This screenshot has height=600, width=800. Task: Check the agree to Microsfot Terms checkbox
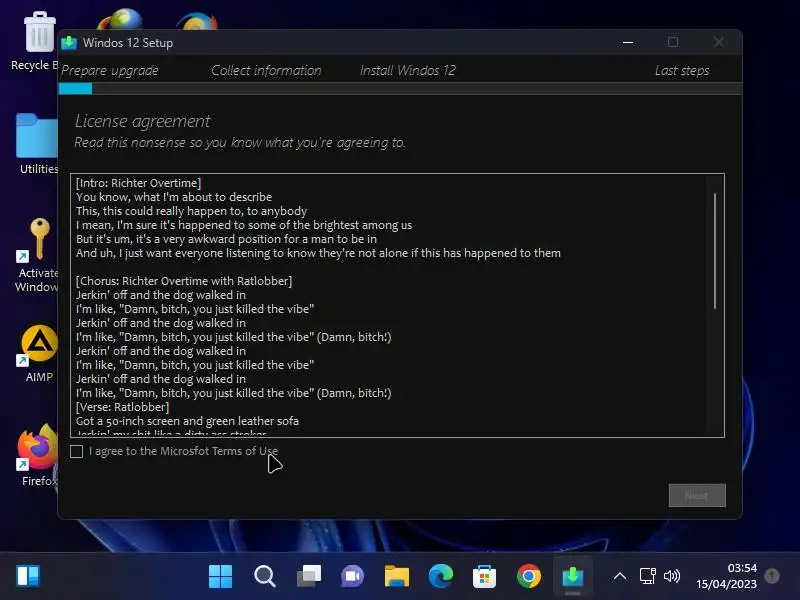[77, 452]
